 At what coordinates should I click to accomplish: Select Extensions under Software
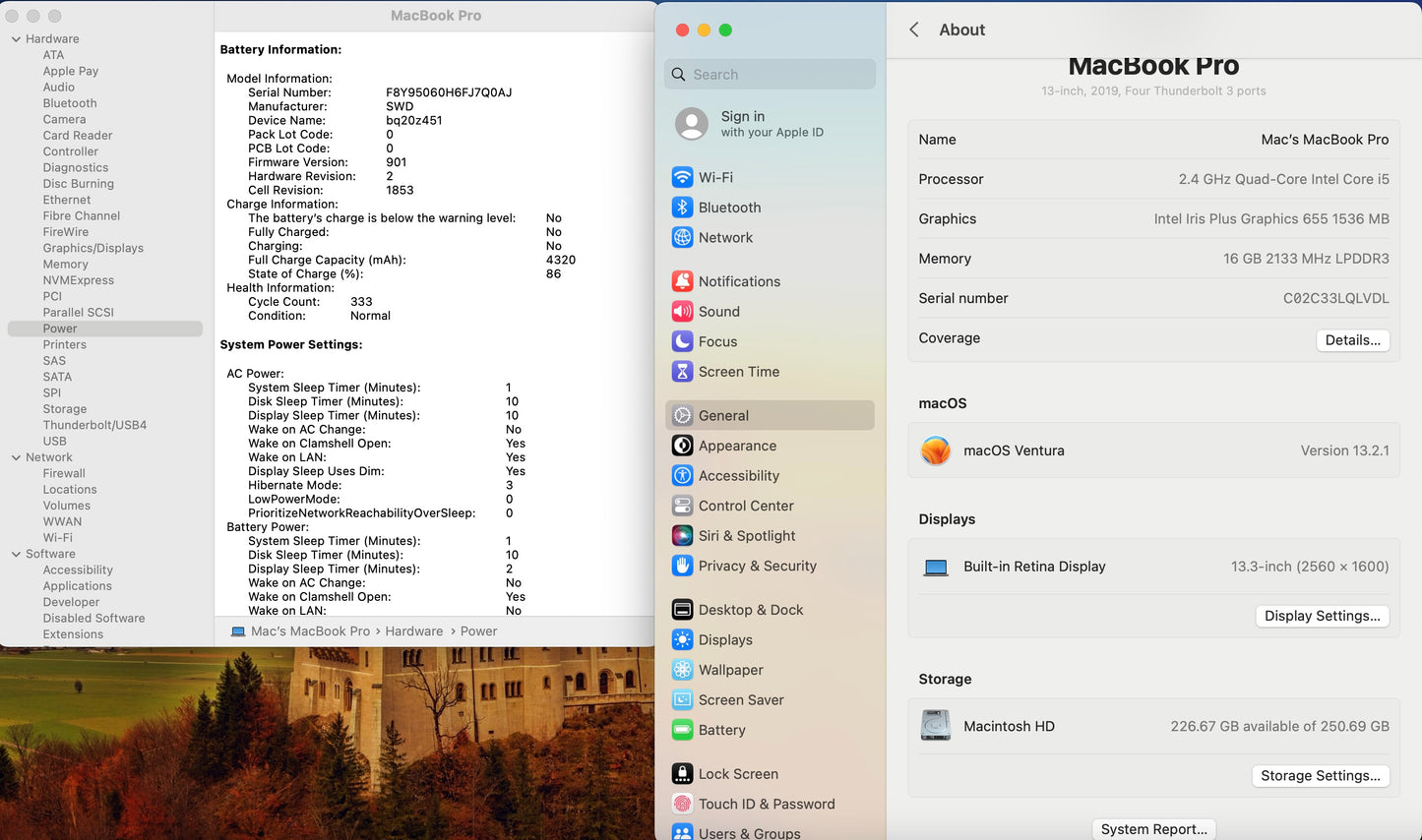coord(73,634)
